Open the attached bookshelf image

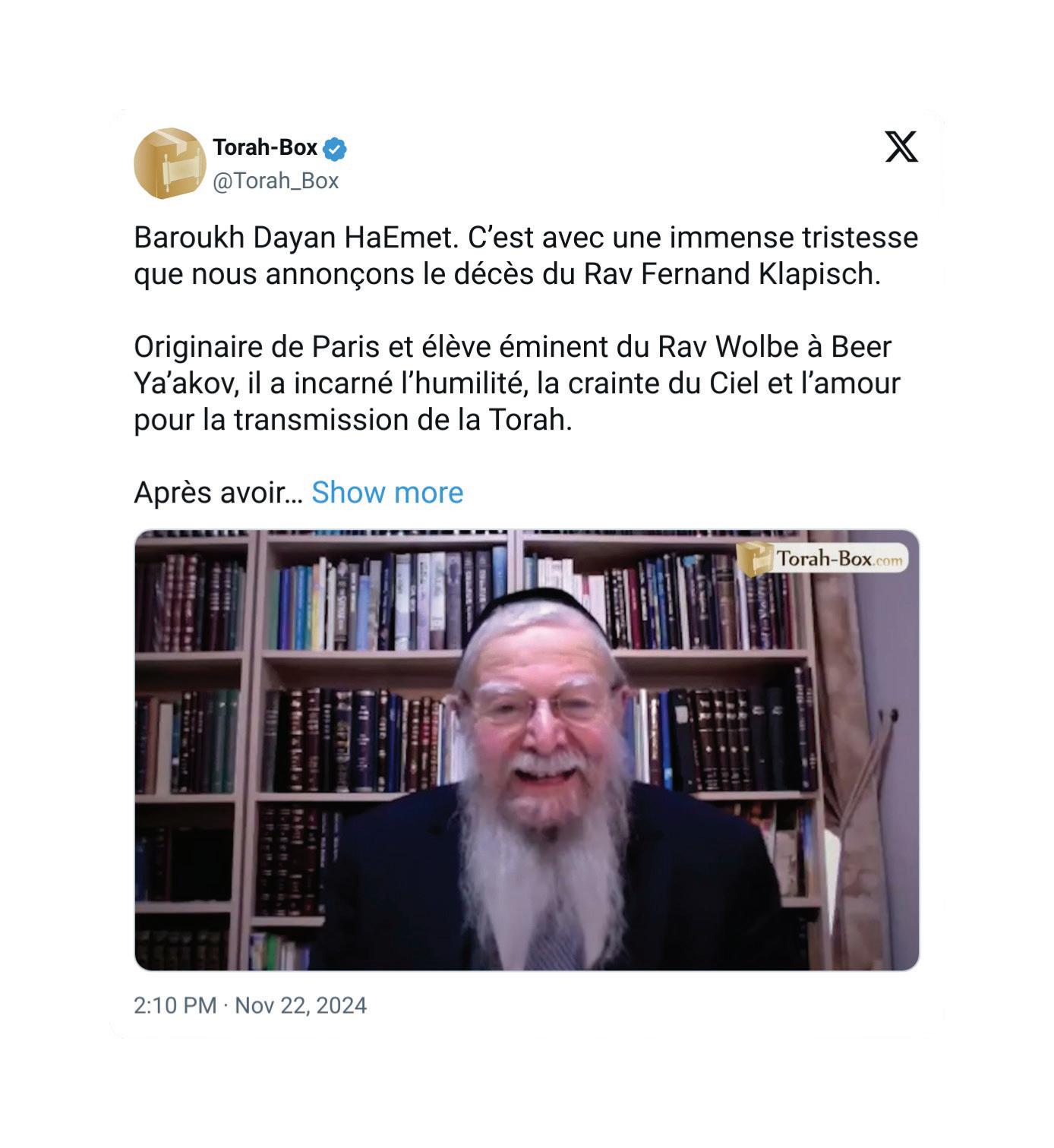tap(527, 750)
